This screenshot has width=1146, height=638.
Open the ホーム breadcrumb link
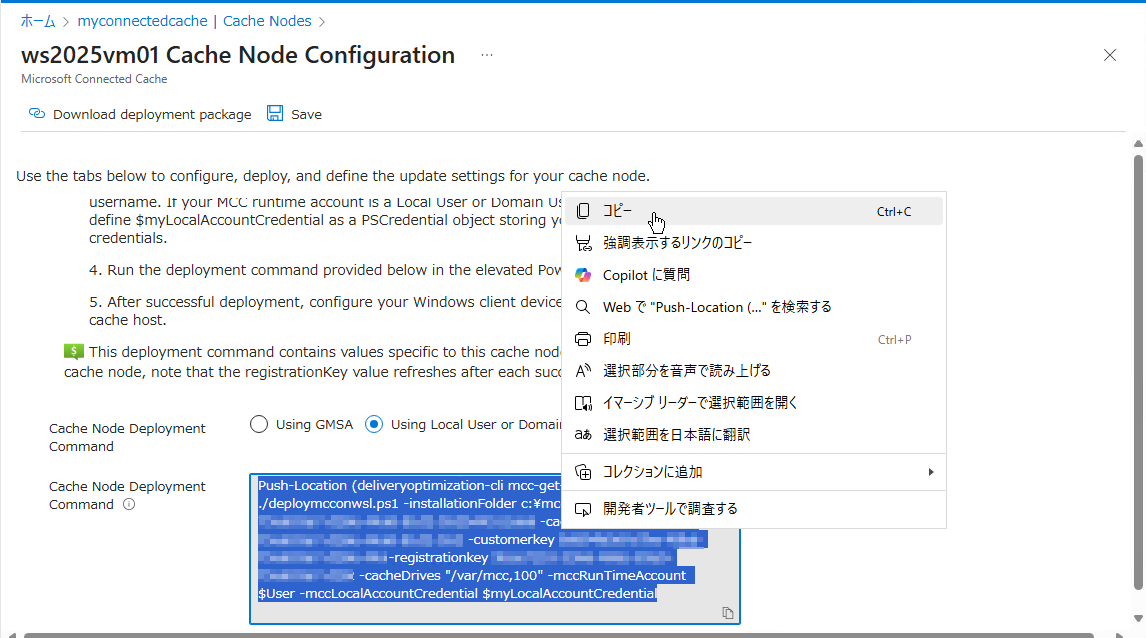[38, 20]
